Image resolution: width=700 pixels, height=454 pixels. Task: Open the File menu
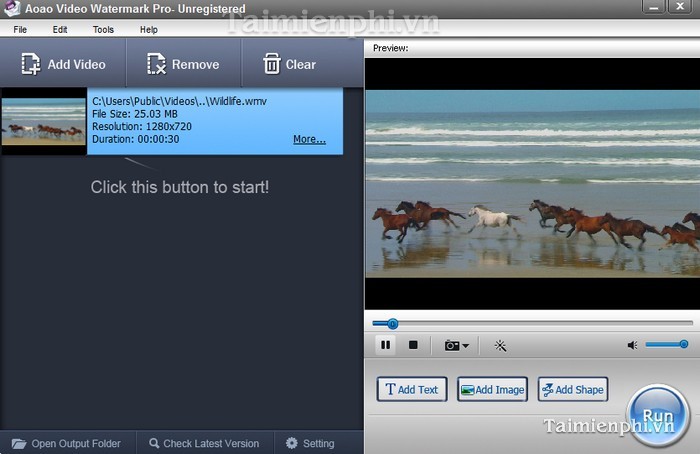point(20,29)
